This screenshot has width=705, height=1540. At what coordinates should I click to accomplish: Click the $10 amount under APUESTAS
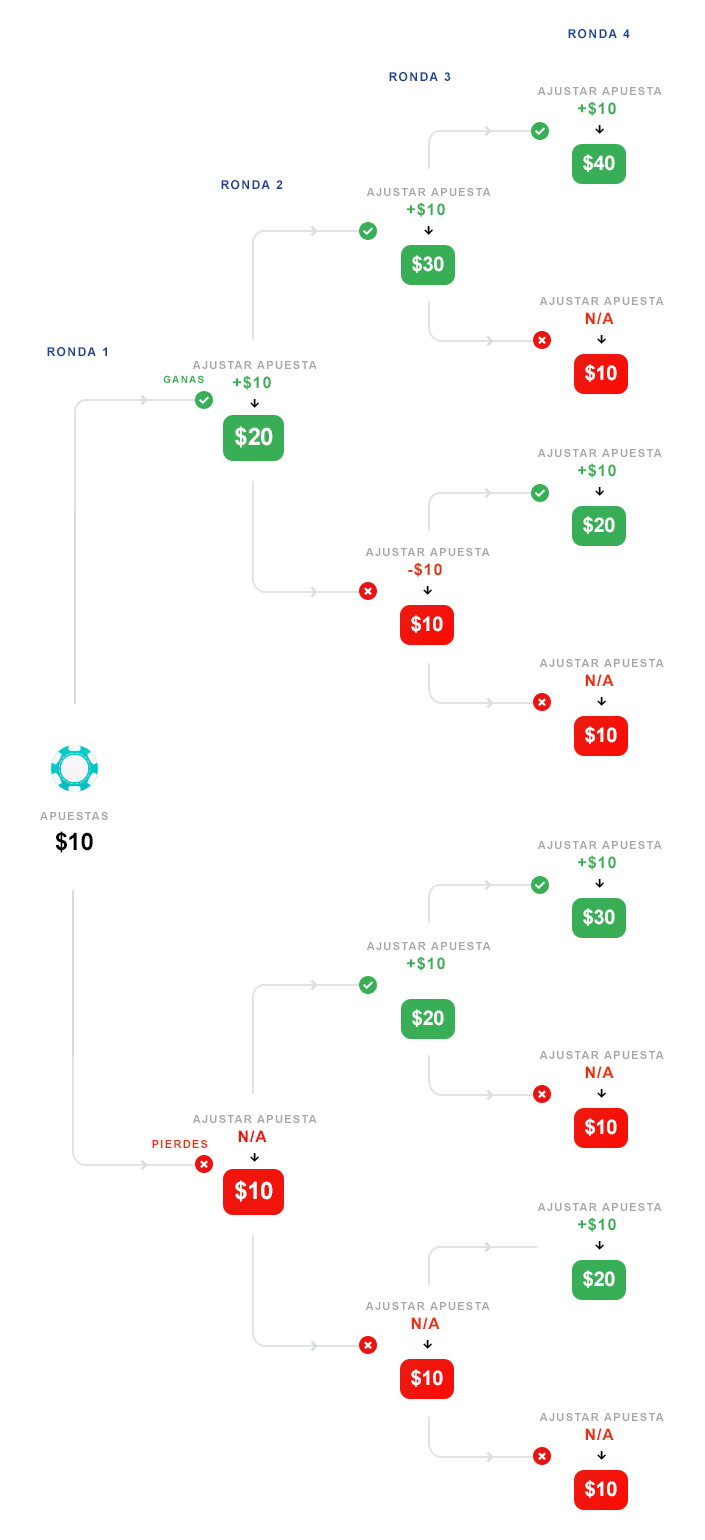click(74, 842)
